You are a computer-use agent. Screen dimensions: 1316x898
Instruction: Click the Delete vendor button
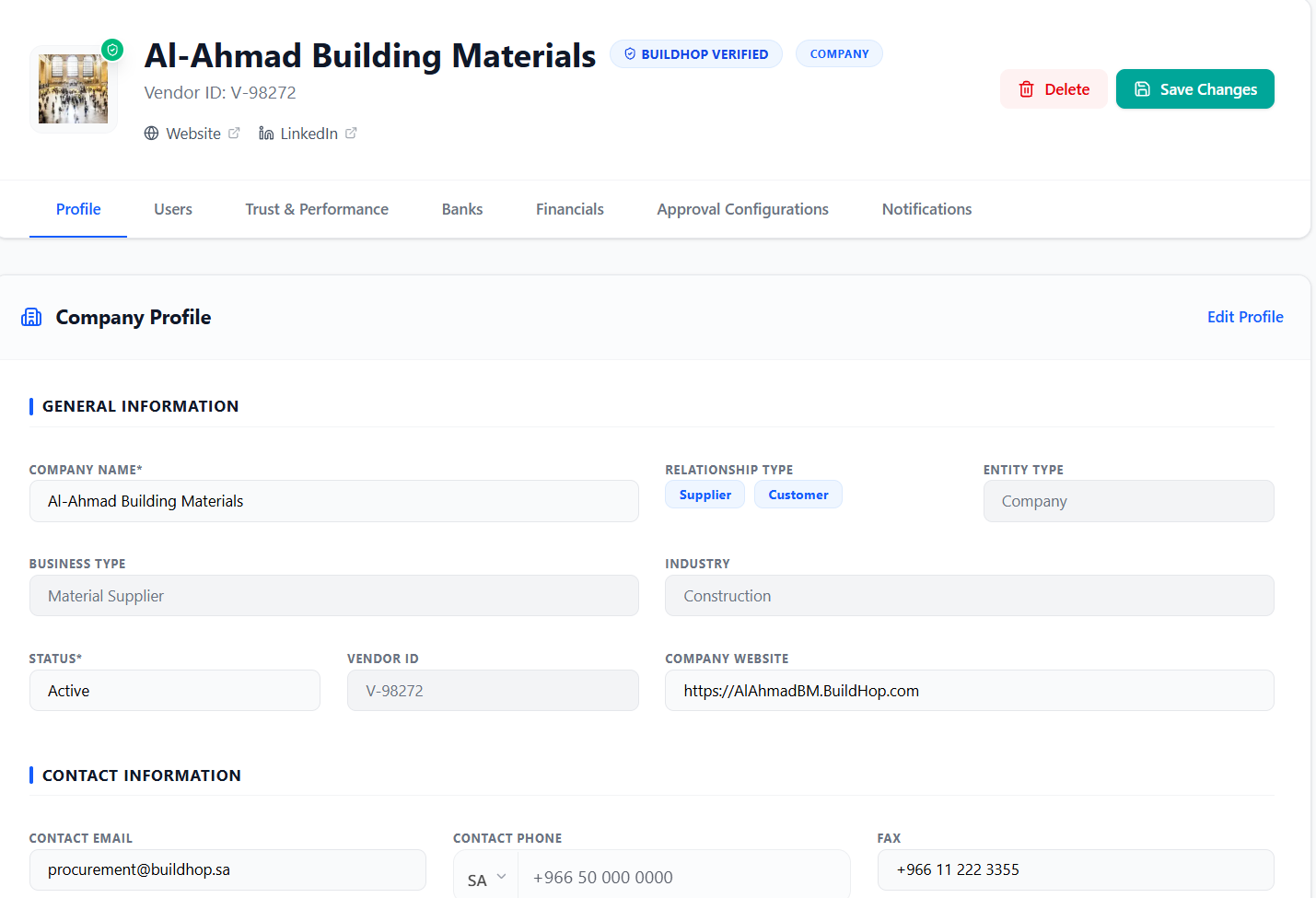pos(1054,89)
